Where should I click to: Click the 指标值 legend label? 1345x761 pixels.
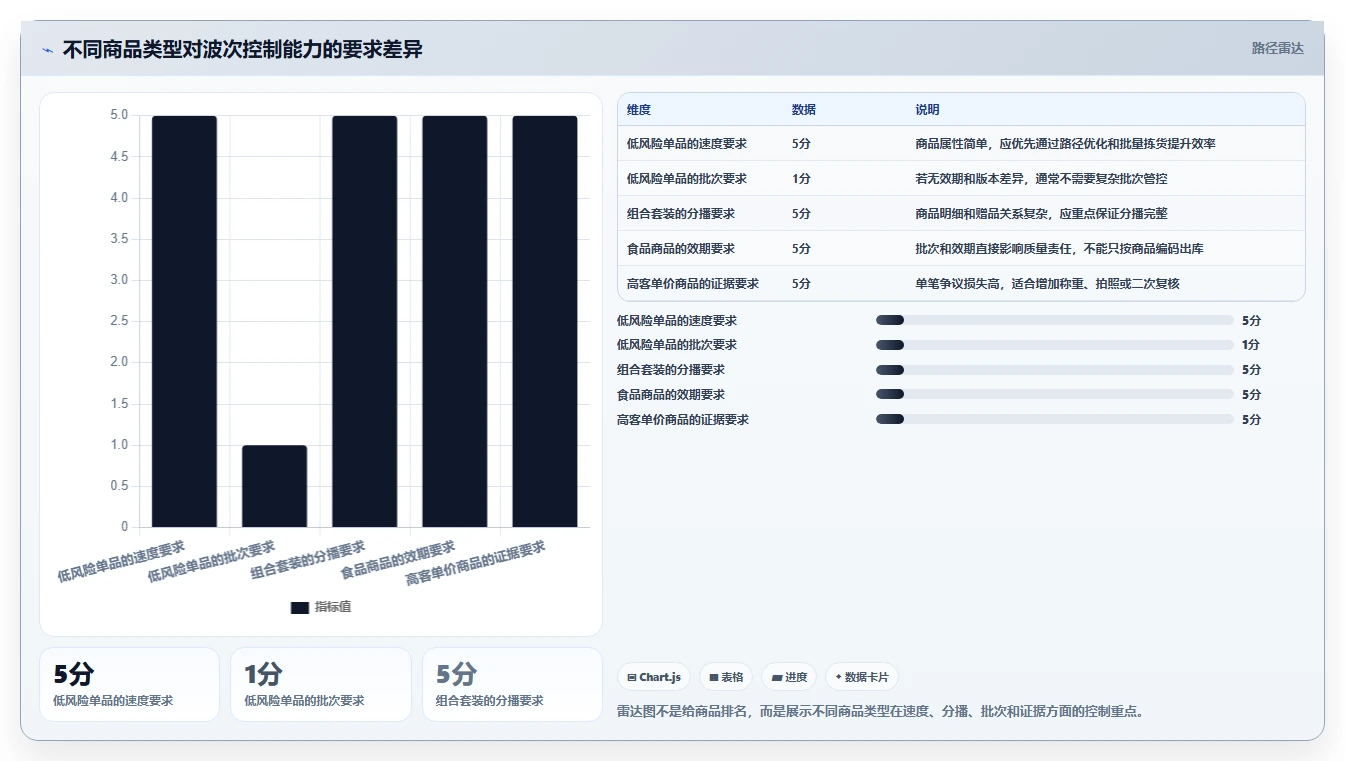tap(333, 607)
